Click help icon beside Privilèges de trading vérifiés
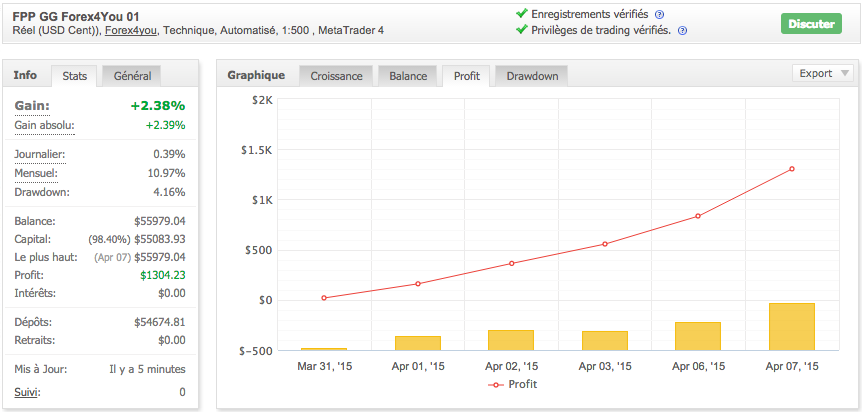This screenshot has width=862, height=412. 682,31
